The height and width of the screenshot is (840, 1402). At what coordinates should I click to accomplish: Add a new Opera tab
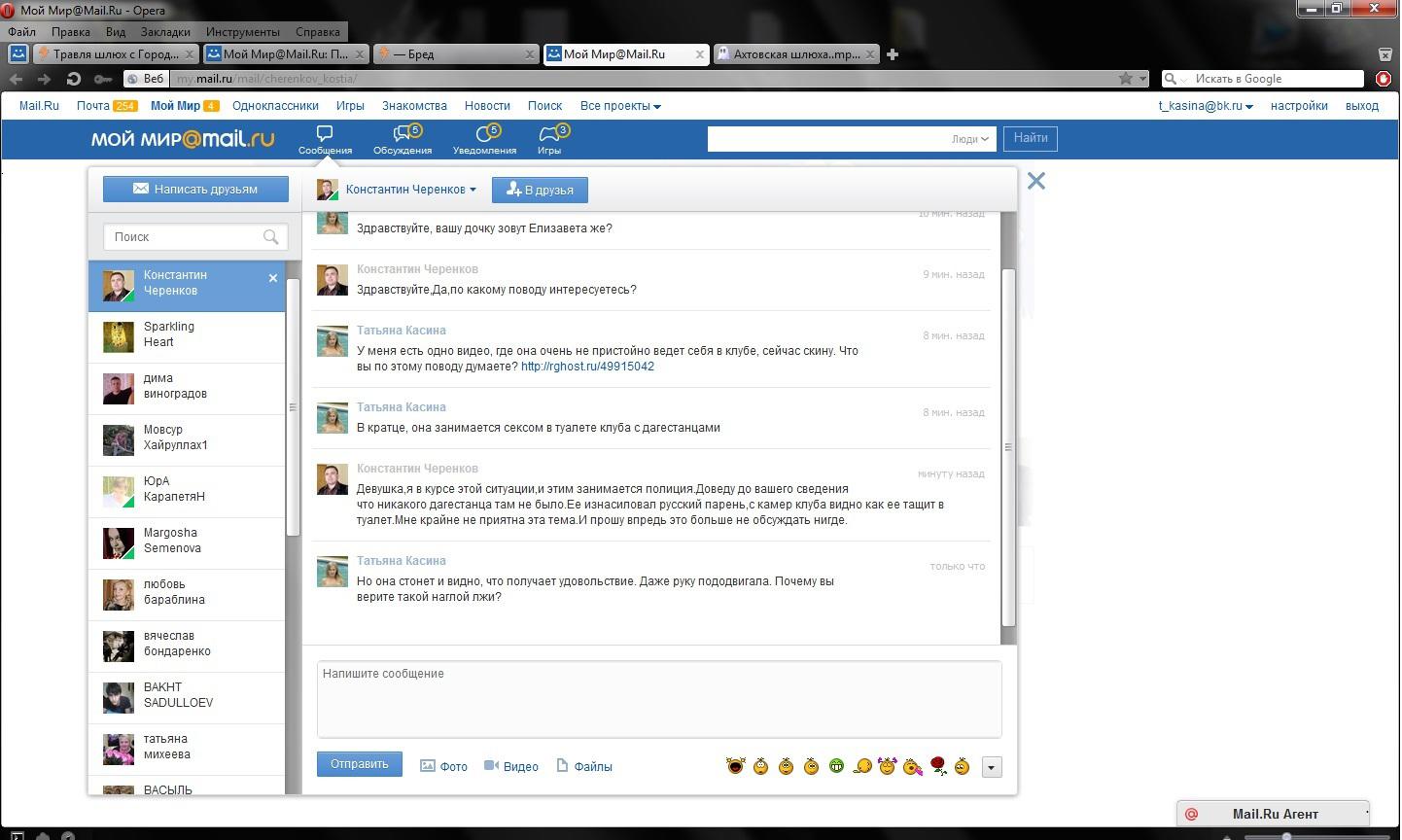click(x=893, y=54)
